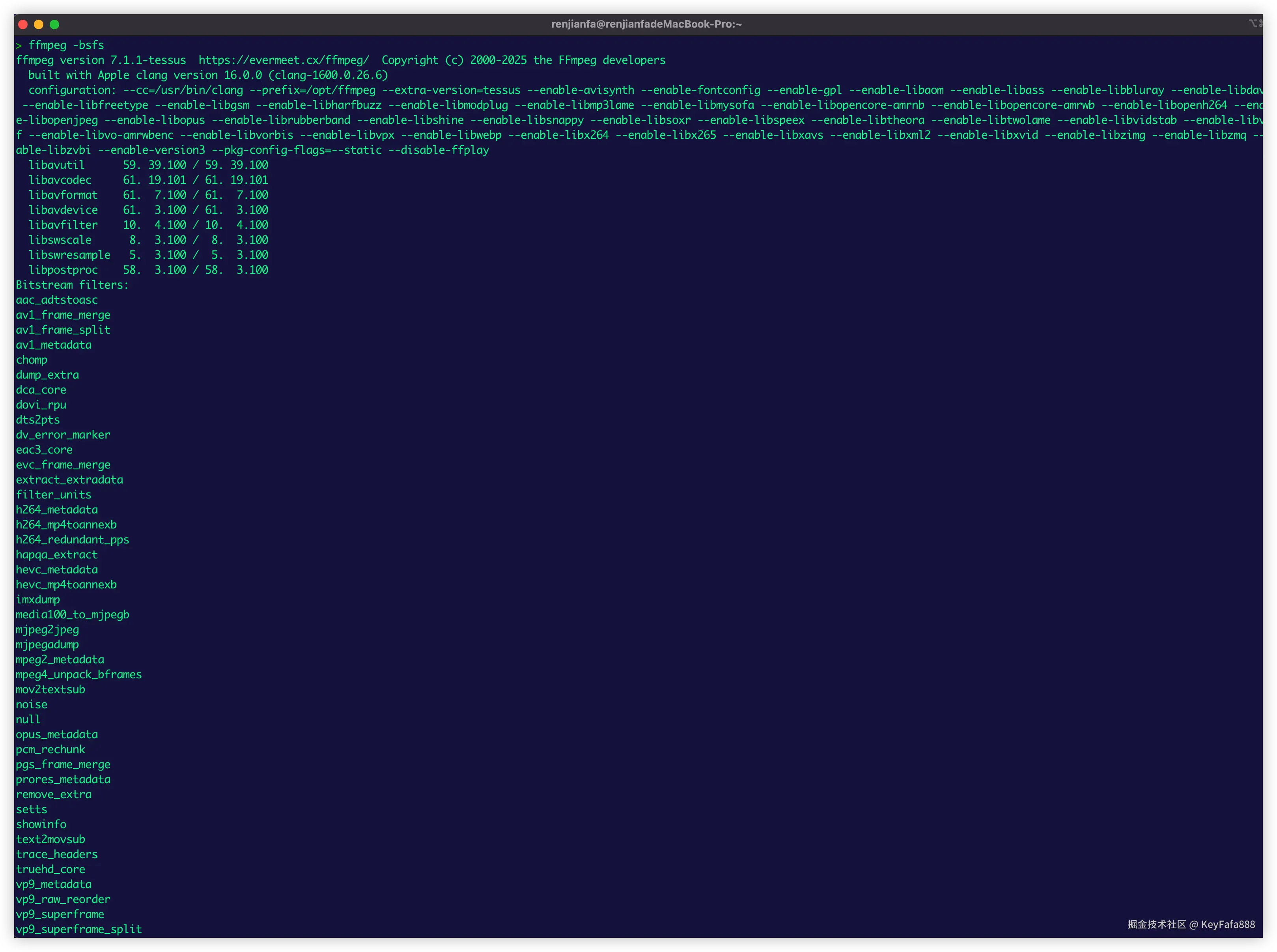This screenshot has height=952, width=1277.
Task: Click the ffmpeg download URL evermeet.cx link
Action: [x=284, y=60]
